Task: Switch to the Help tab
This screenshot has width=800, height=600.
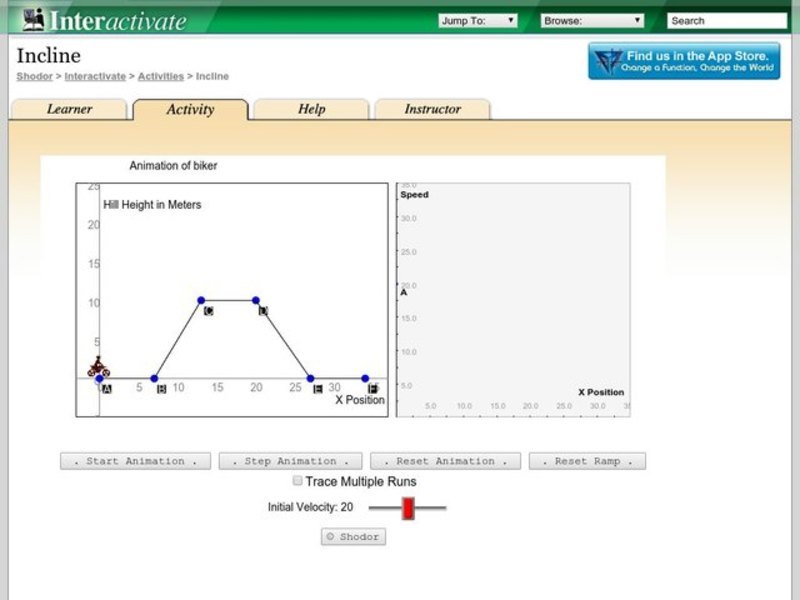Action: click(310, 109)
